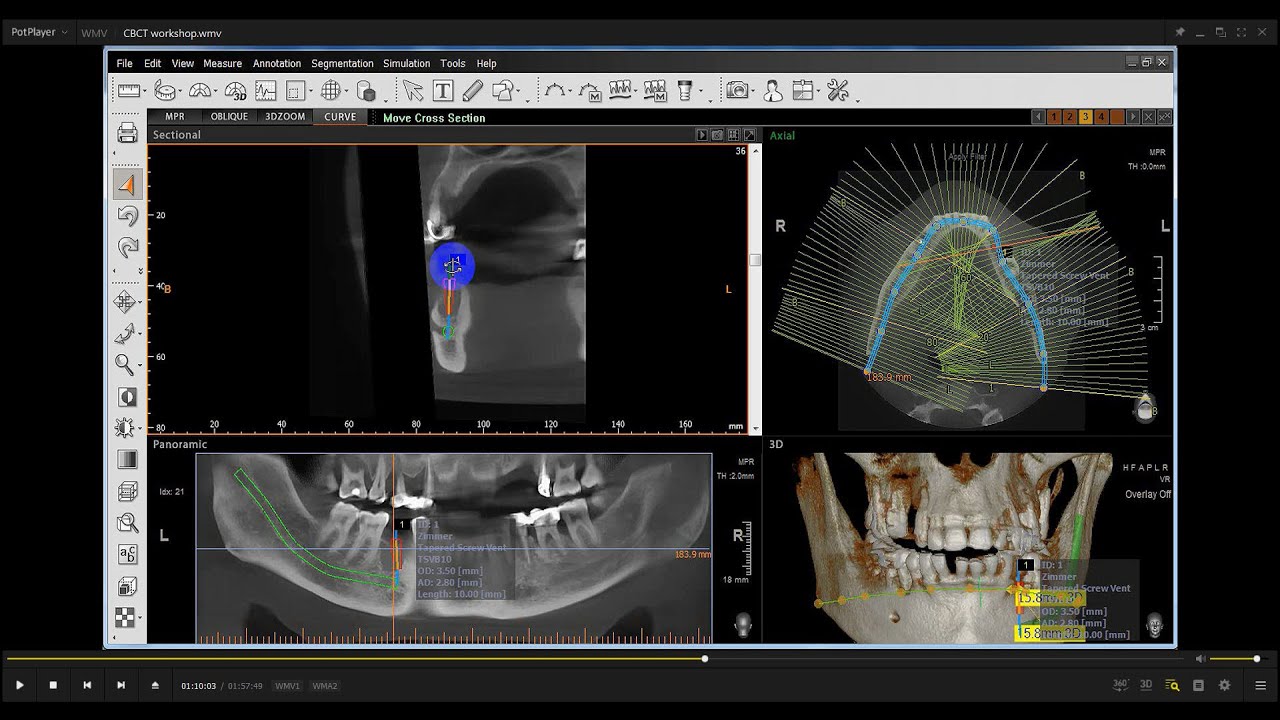Select the magnifier zoom tool in sidebar
The width and height of the screenshot is (1280, 720).
click(x=124, y=364)
